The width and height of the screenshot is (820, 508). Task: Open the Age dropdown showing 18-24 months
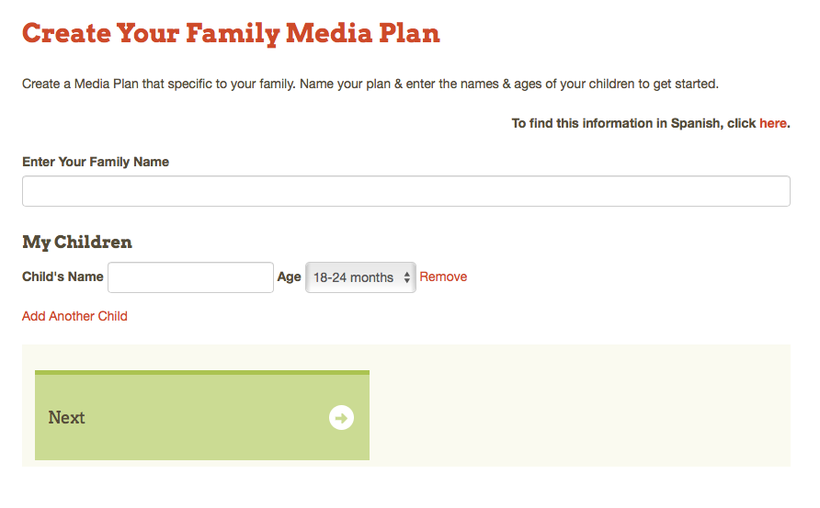click(360, 277)
